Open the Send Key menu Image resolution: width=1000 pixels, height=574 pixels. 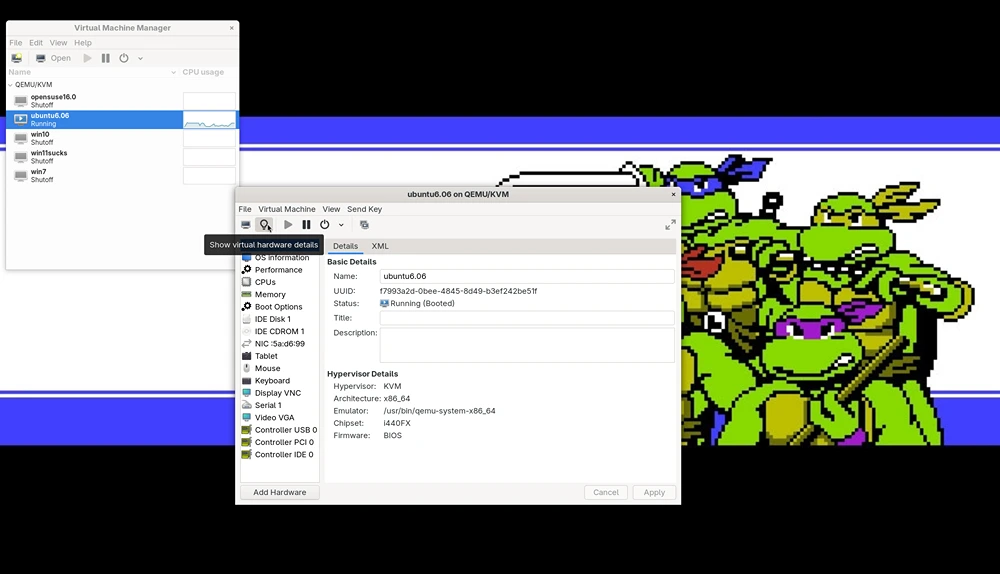point(364,209)
